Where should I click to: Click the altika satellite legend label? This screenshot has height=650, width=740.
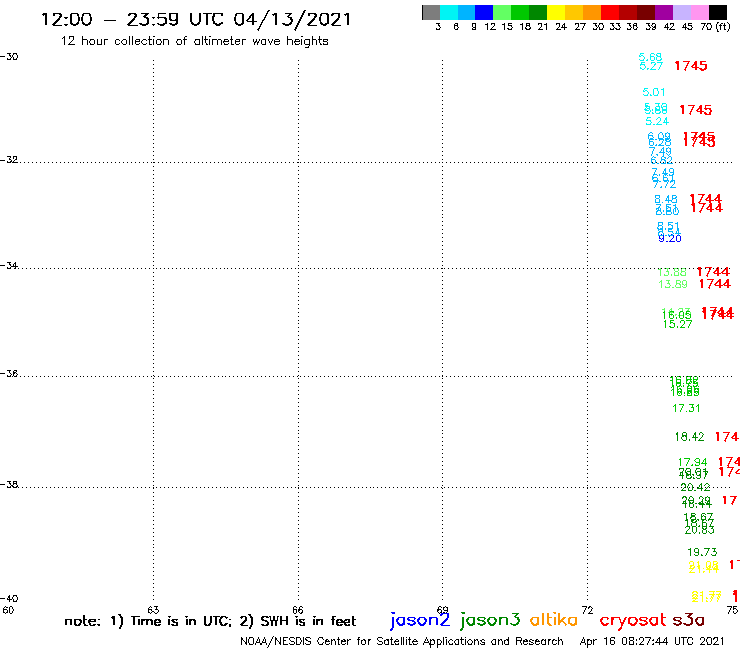click(554, 619)
